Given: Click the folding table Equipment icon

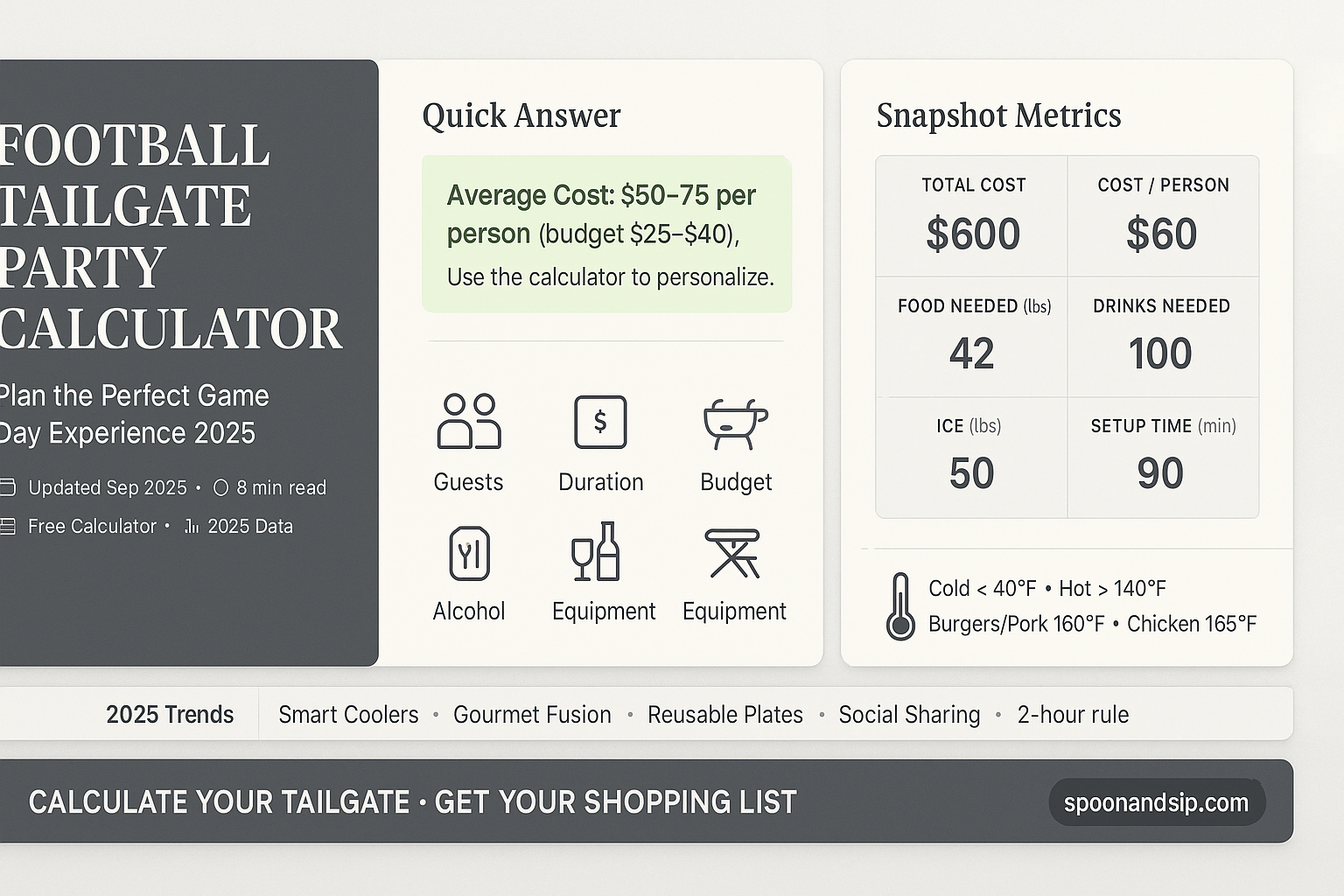Looking at the screenshot, I should [733, 554].
